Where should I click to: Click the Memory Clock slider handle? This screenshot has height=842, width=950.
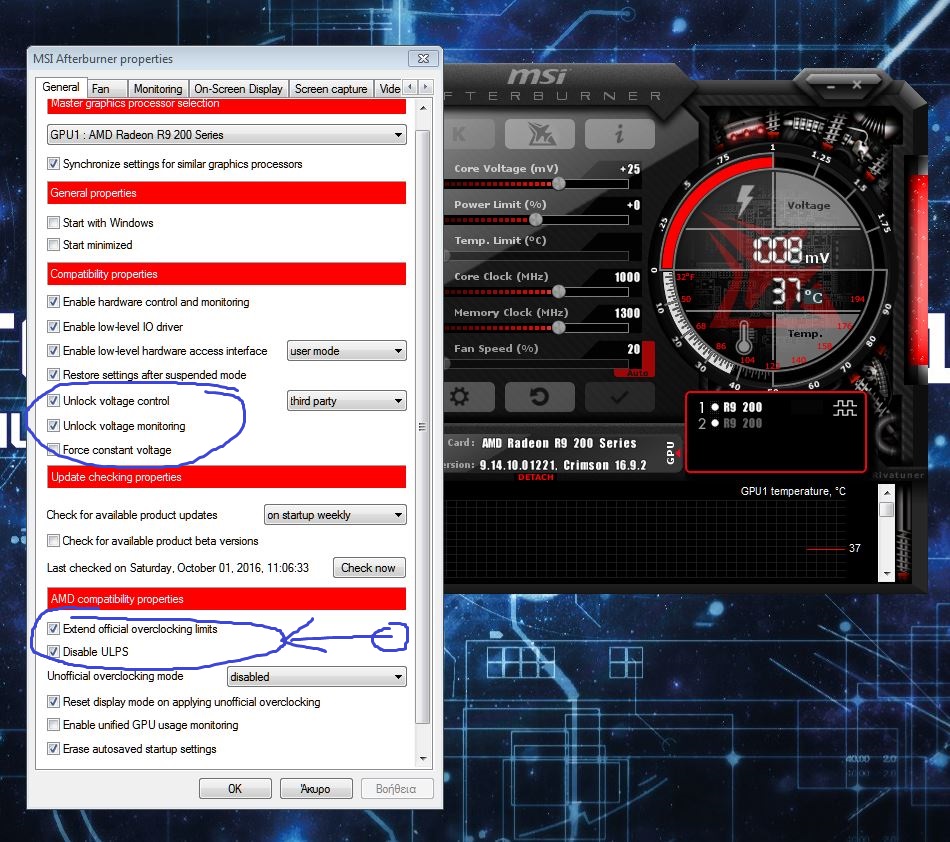click(x=559, y=328)
